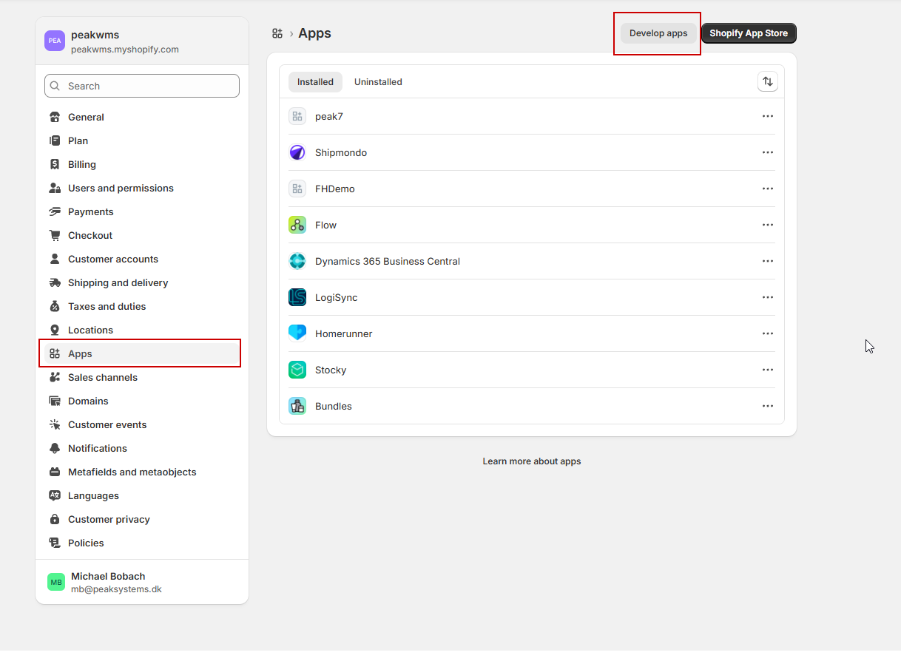901x651 pixels.
Task: Click the Metafields and metaobjects icon
Action: [55, 472]
